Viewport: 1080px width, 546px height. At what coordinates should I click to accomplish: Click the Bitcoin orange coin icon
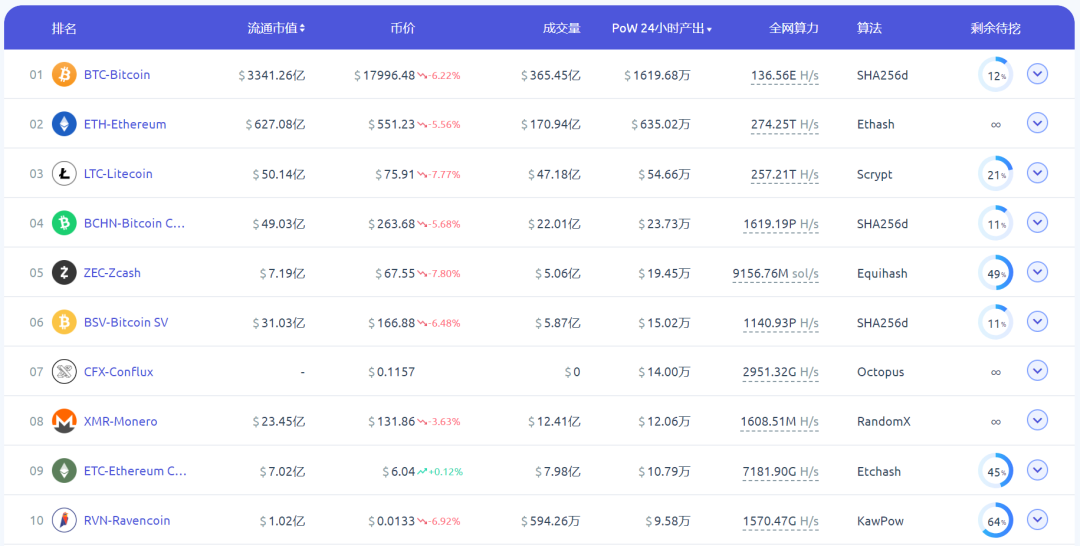(x=64, y=74)
